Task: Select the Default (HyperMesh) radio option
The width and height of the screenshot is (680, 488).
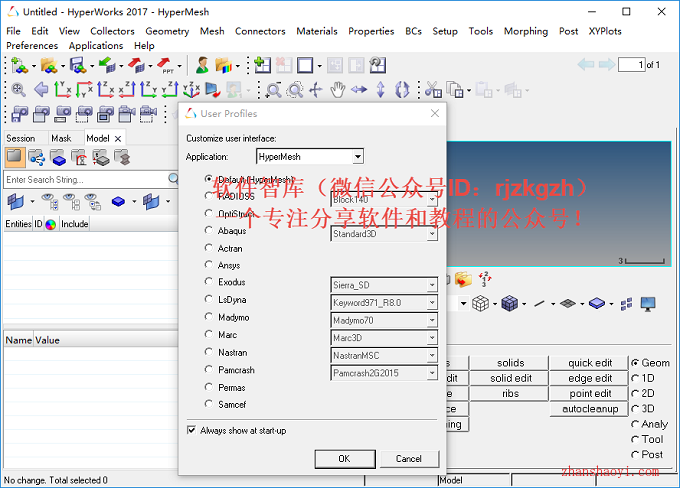Action: tap(209, 178)
